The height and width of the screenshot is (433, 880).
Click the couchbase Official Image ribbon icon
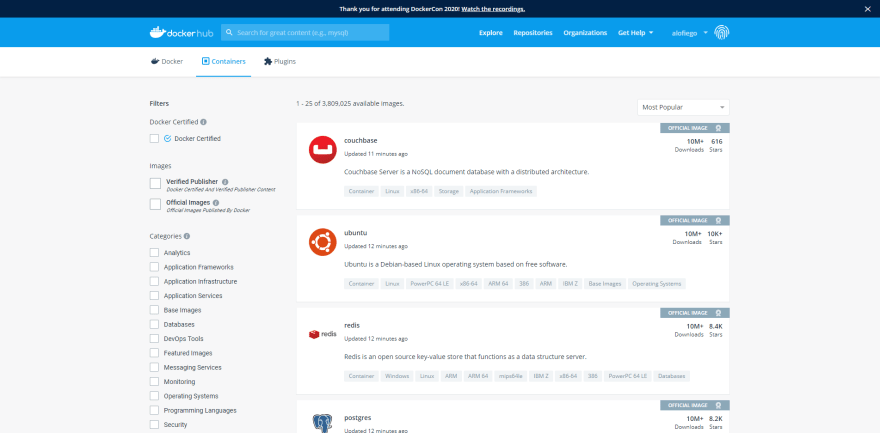click(718, 128)
